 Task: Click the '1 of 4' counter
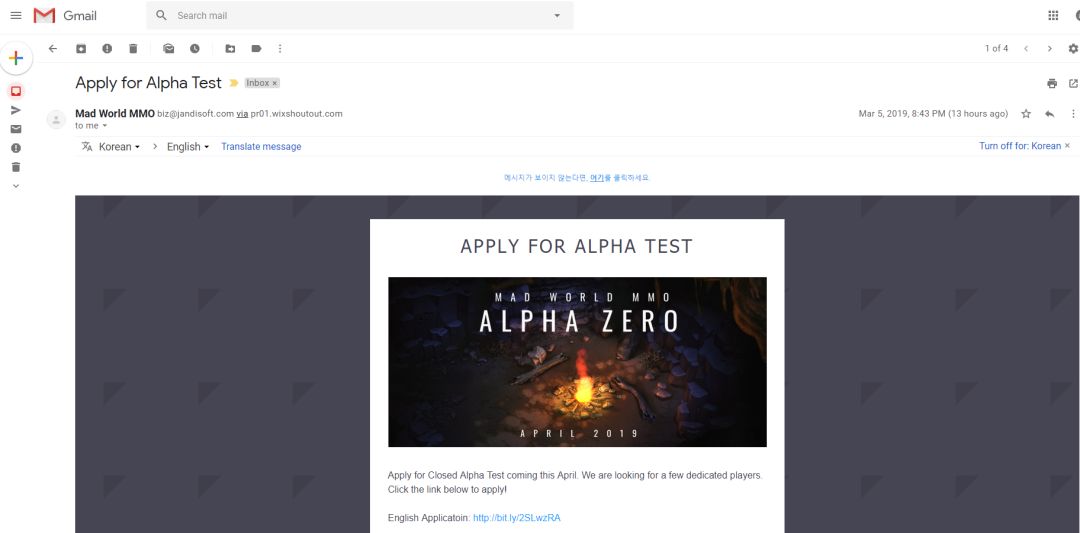996,48
